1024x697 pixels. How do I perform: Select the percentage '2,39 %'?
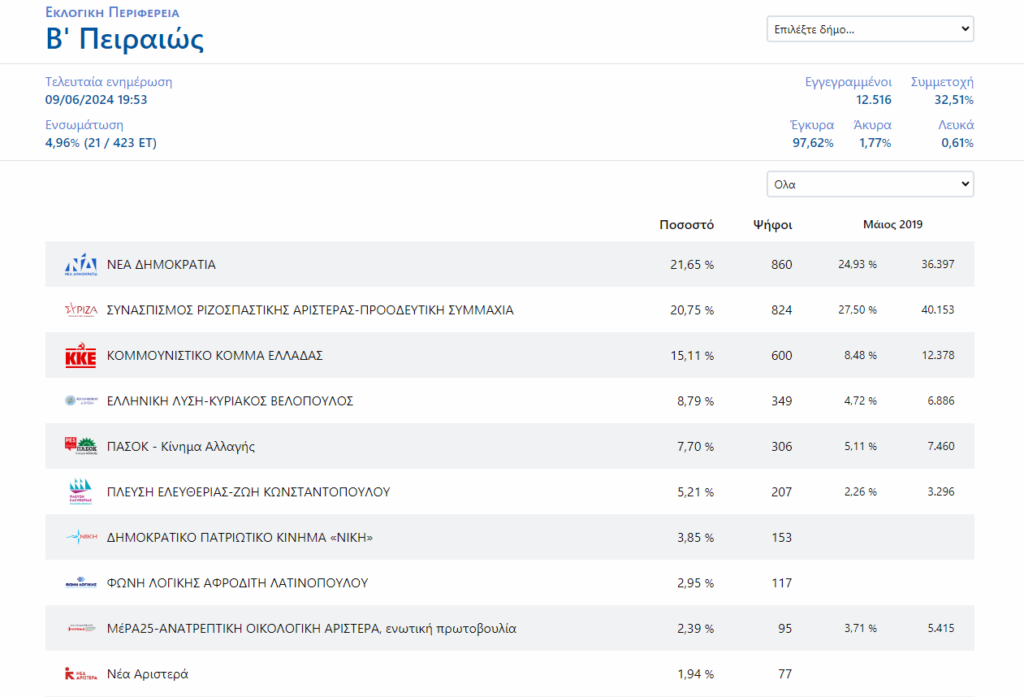(x=696, y=628)
